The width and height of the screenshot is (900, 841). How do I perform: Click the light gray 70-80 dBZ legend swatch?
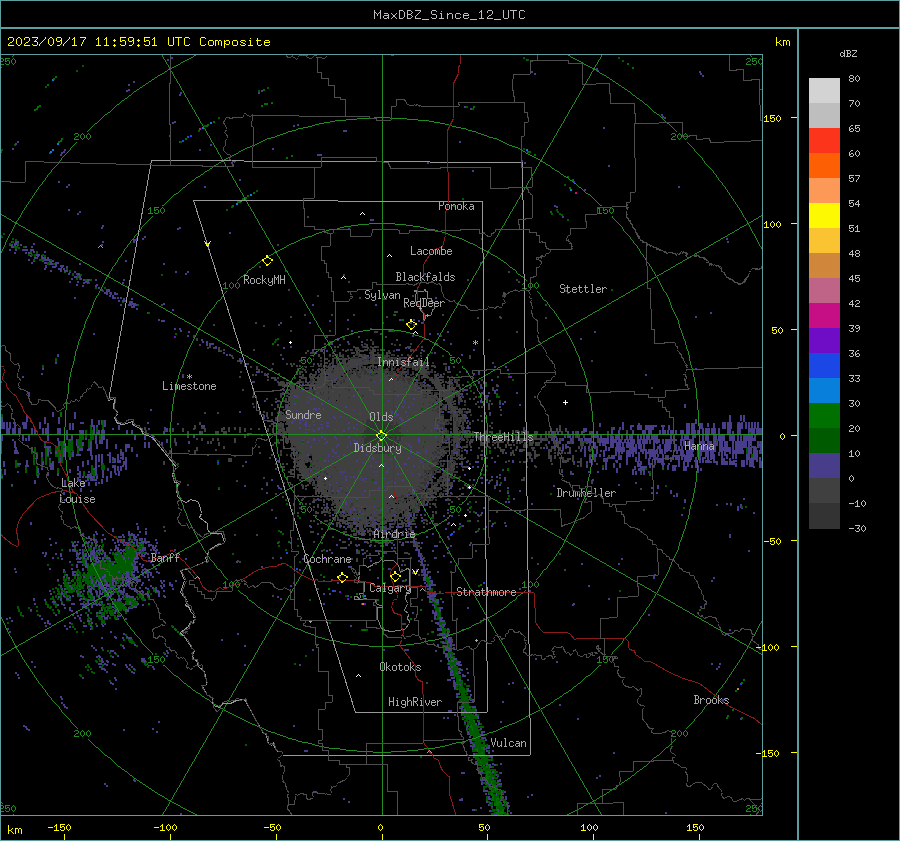pos(824,91)
